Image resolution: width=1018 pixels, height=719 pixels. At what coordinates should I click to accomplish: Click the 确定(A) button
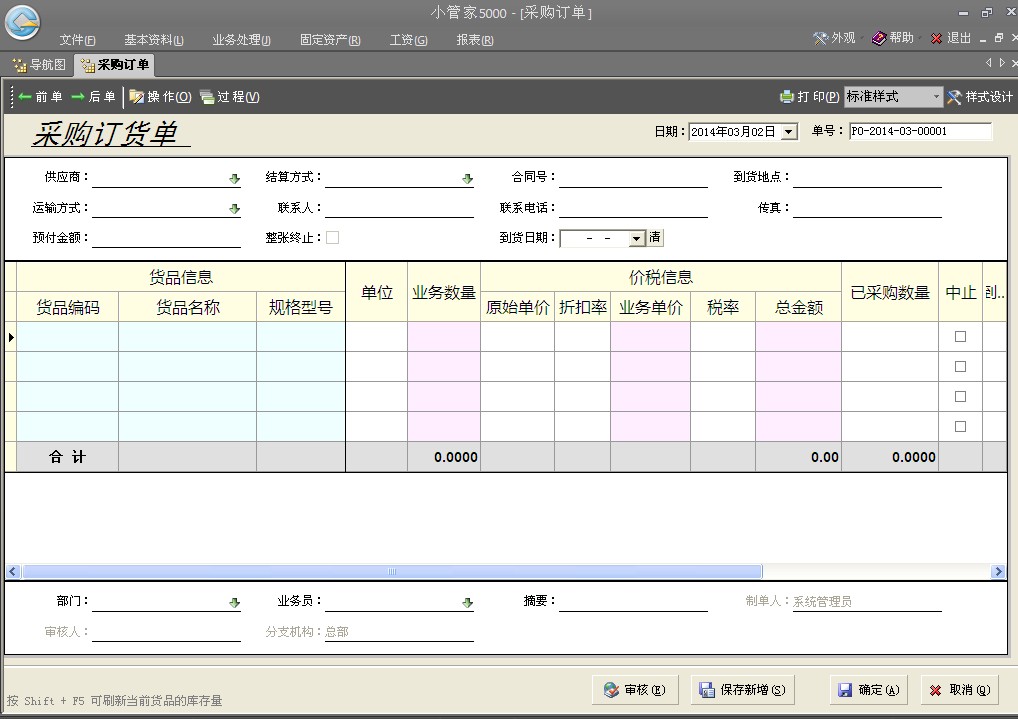pyautogui.click(x=869, y=690)
